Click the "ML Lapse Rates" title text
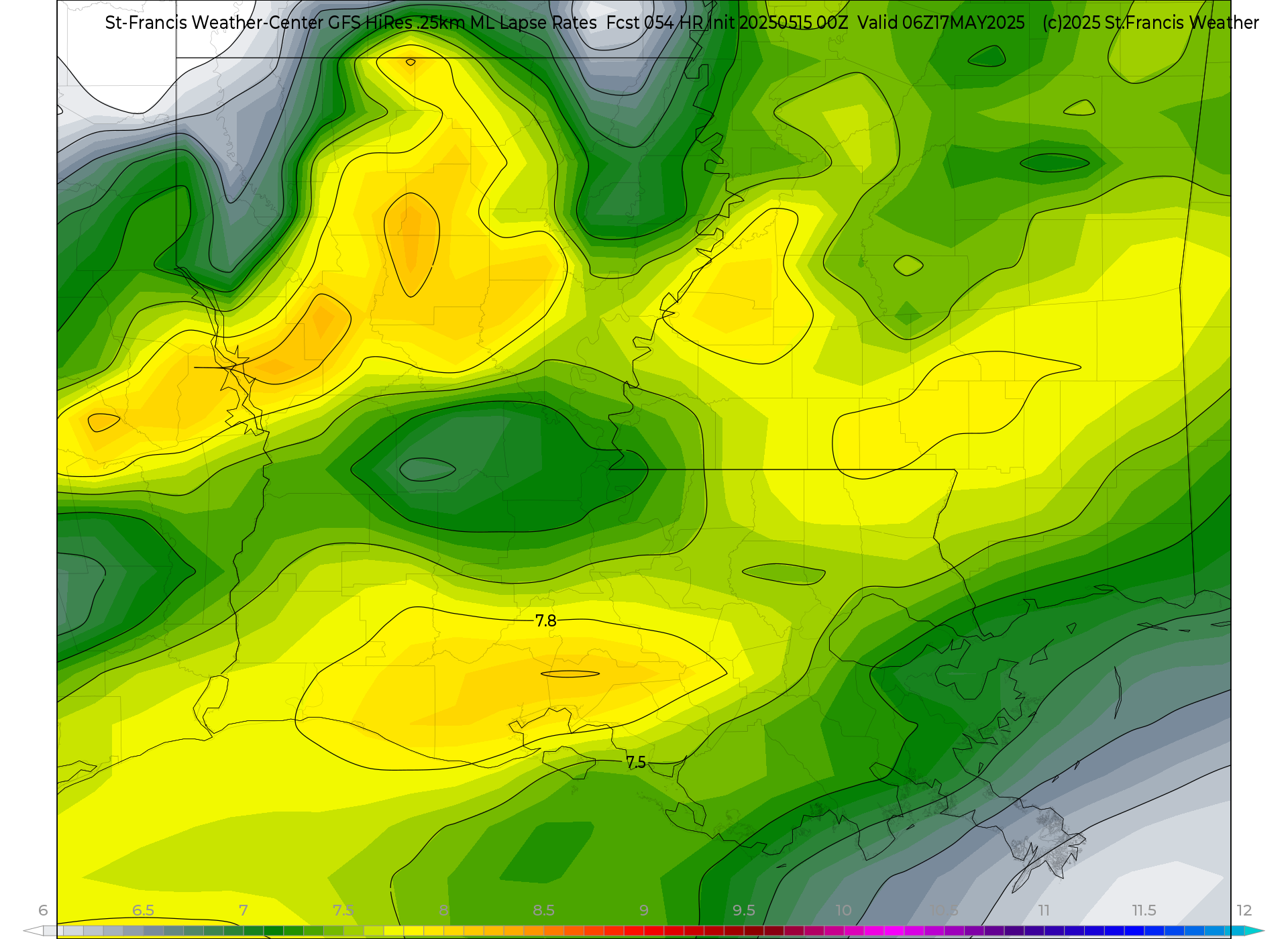 click(x=533, y=23)
